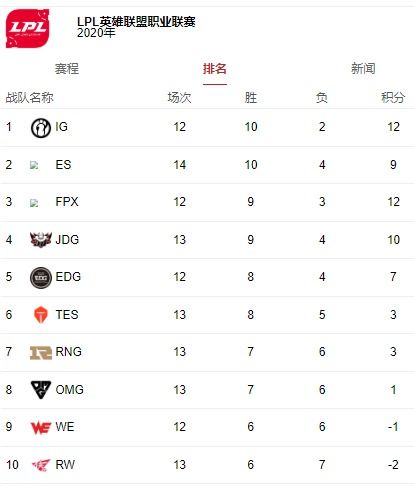Click the 积分 column header
414x490 pixels.
tap(393, 98)
